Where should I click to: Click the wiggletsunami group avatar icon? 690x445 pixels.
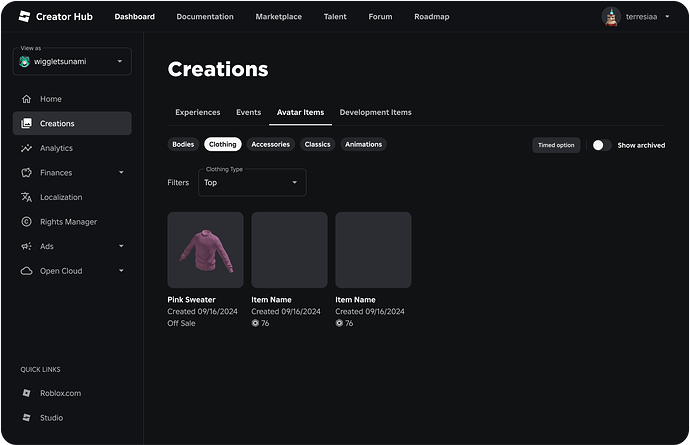25,62
